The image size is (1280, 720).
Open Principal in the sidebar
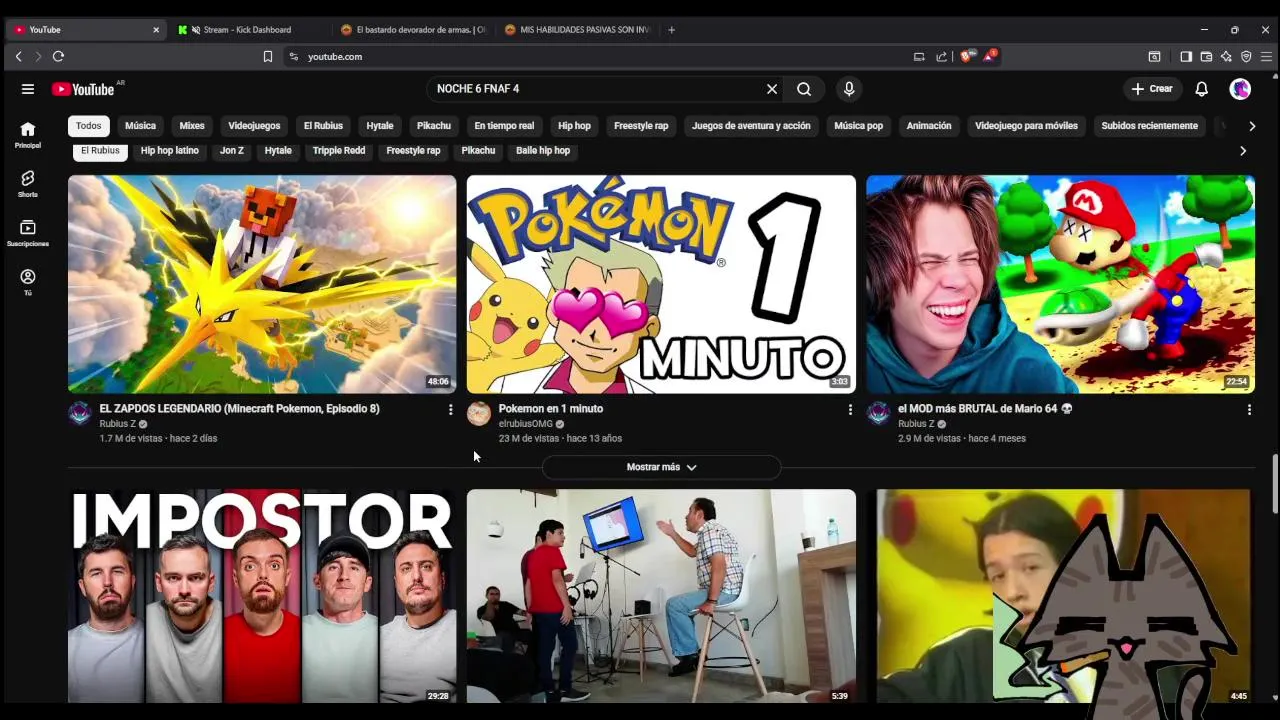pyautogui.click(x=28, y=135)
